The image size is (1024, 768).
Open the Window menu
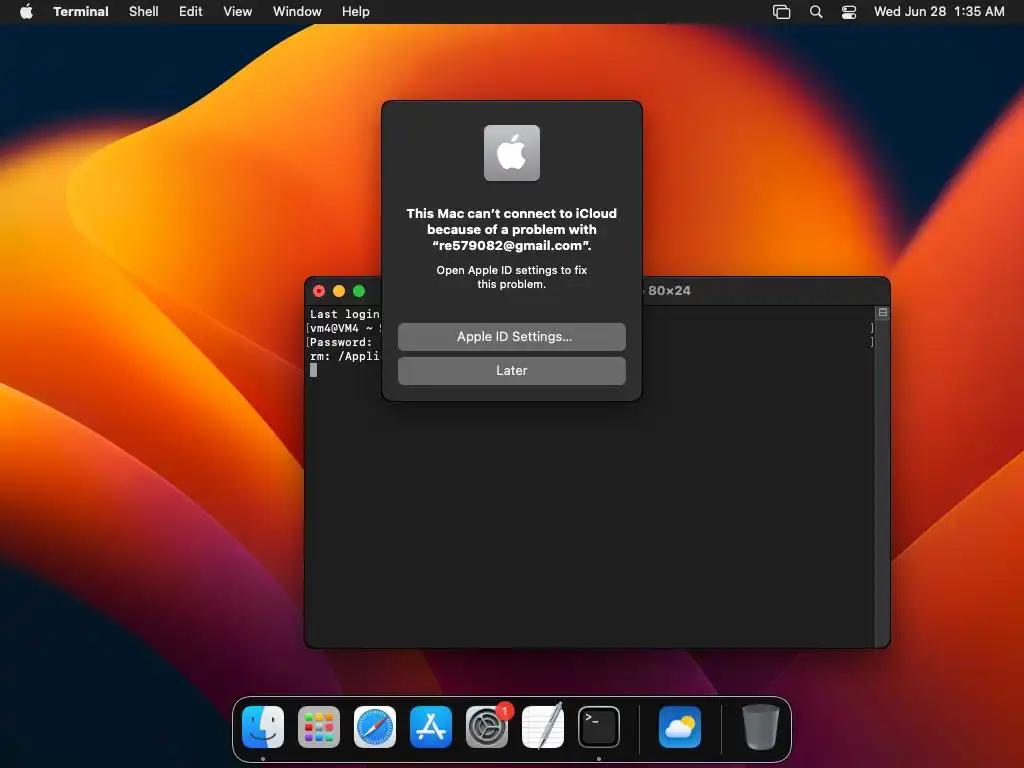297,11
